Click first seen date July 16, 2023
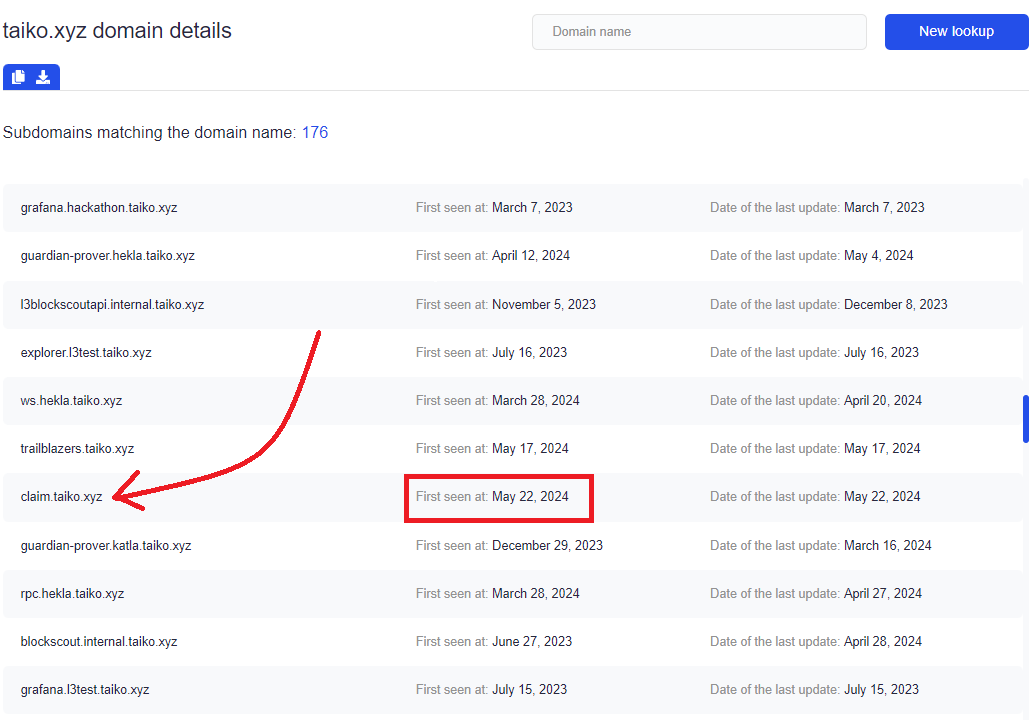1029x720 pixels. [x=530, y=352]
